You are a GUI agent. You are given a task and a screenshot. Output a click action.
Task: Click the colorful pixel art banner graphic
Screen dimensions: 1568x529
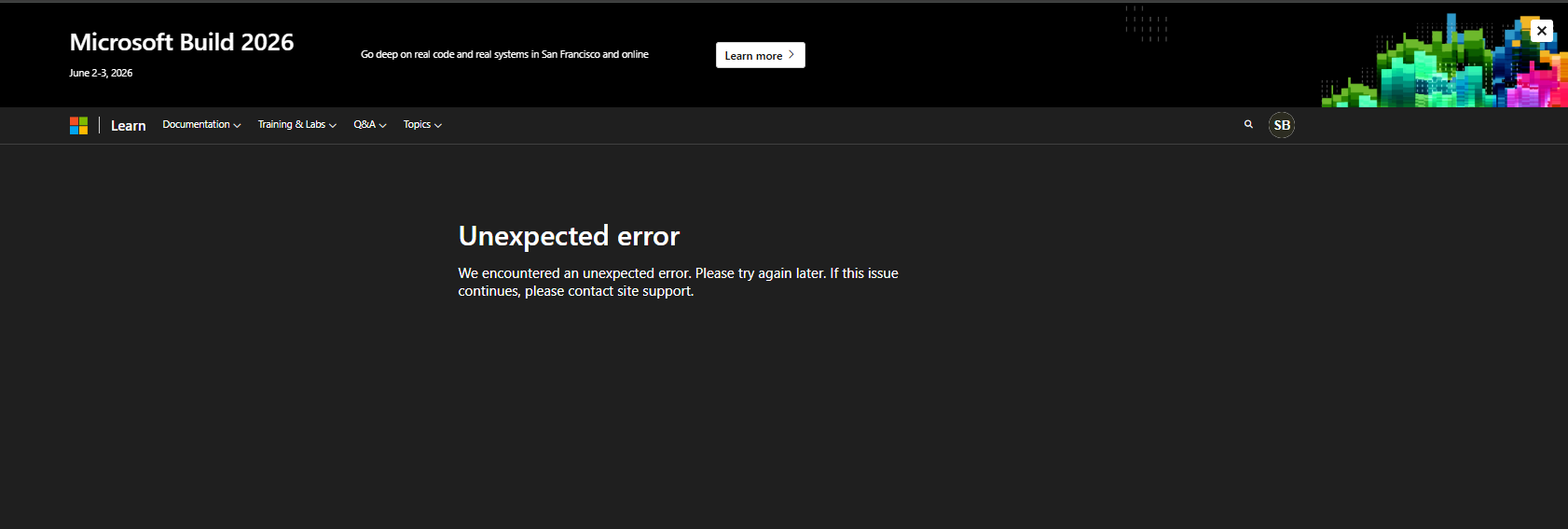[x=1444, y=61]
